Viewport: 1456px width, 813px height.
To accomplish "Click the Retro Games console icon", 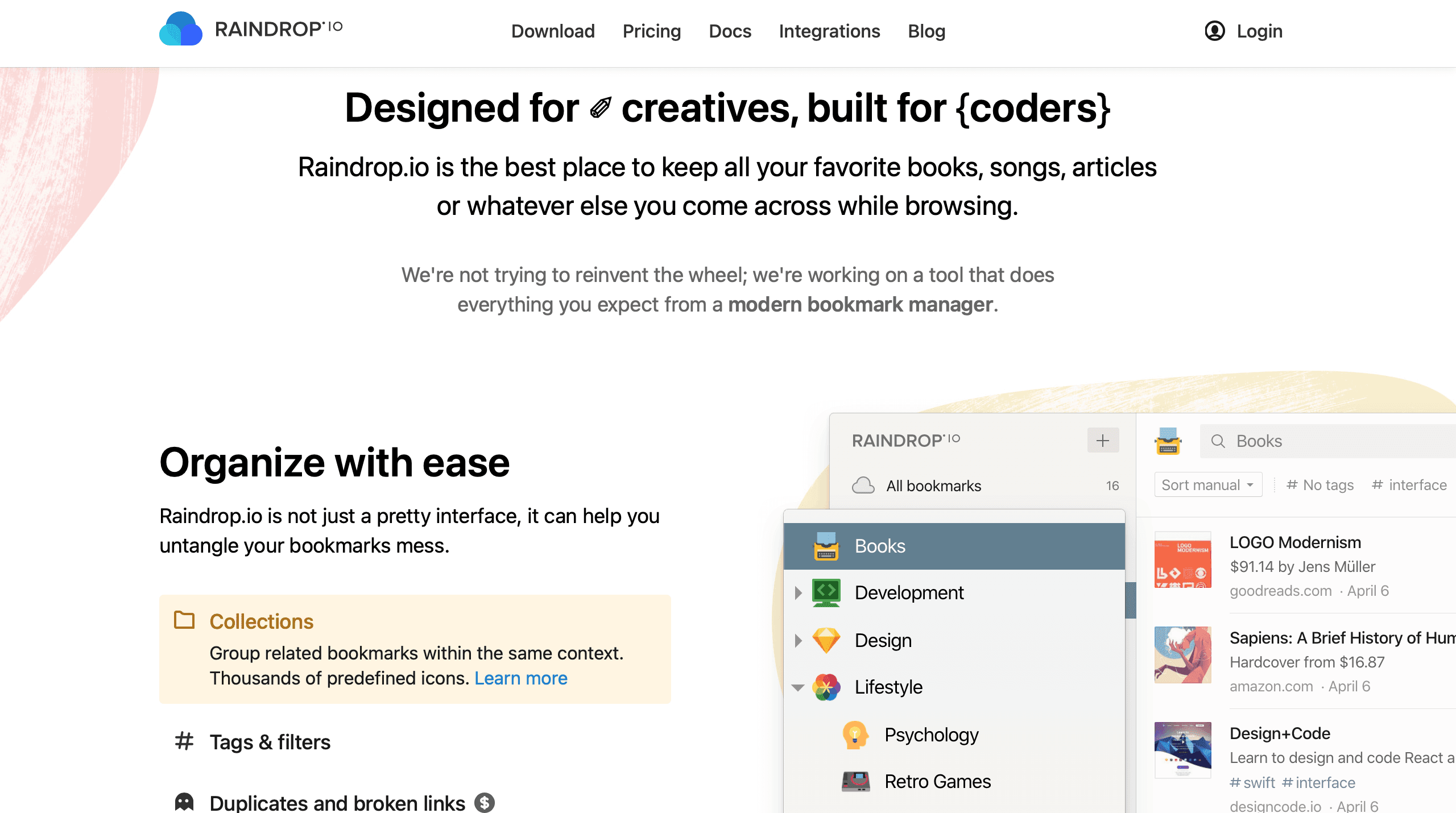I will (855, 782).
